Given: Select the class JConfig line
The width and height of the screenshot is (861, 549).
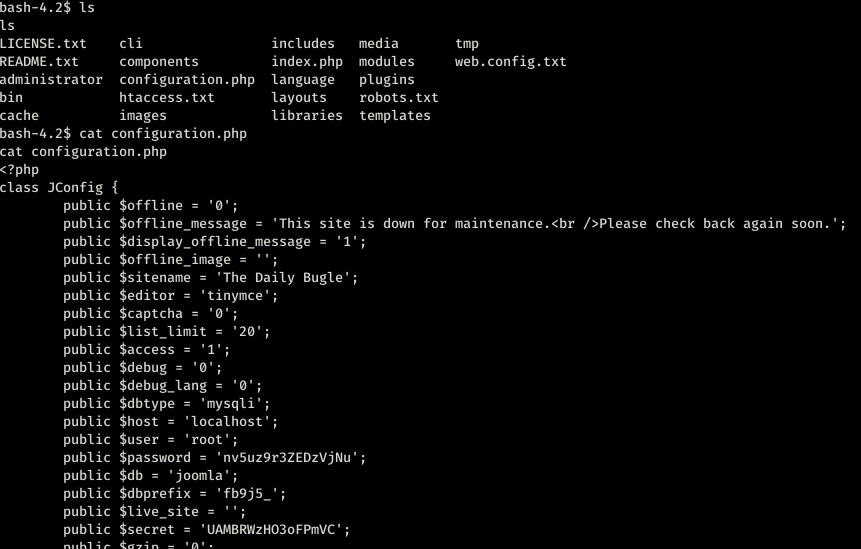Looking at the screenshot, I should [x=59, y=188].
